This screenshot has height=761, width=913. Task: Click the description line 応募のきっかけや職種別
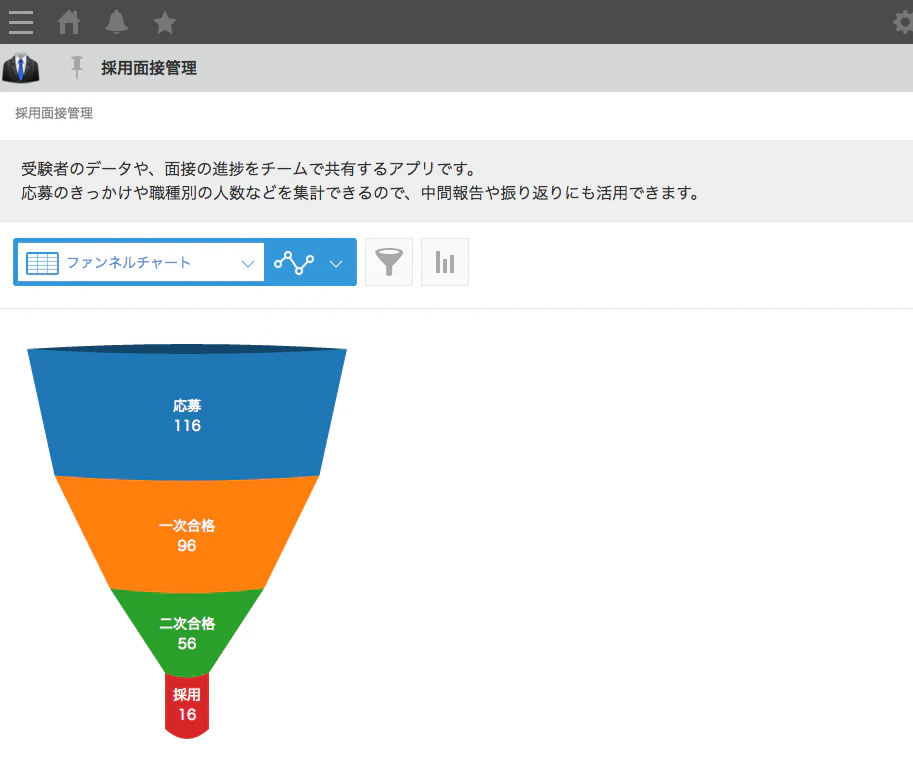(361, 193)
